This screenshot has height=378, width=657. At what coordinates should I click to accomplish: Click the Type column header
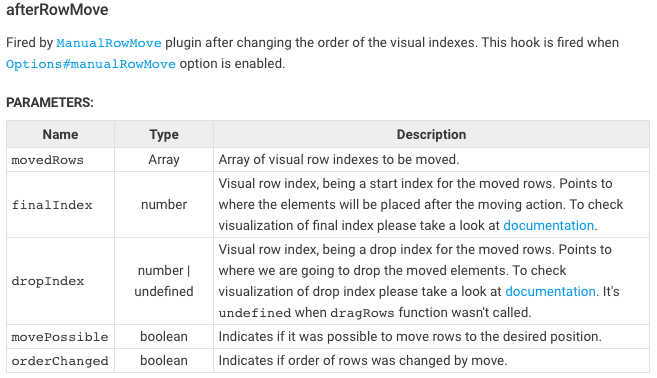tap(164, 135)
